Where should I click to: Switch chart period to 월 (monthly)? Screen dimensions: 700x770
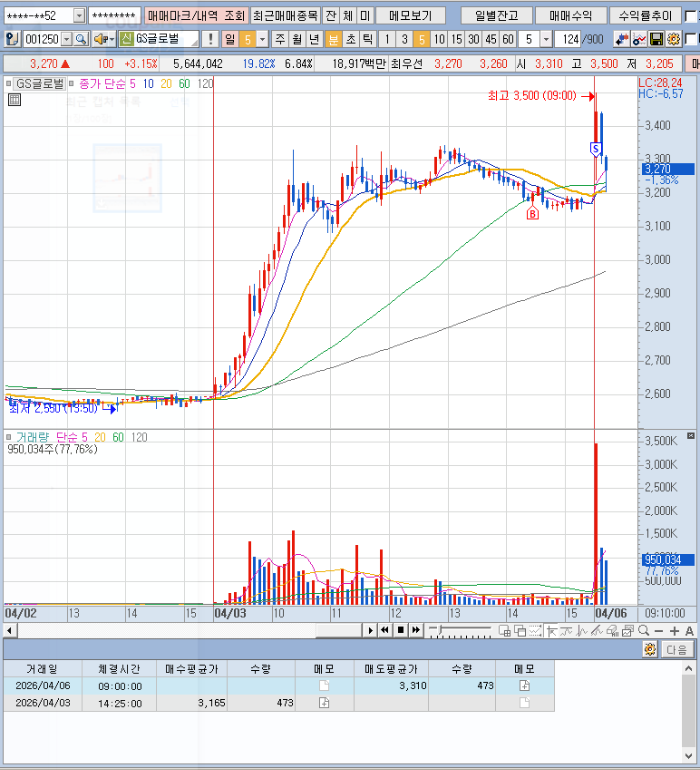coord(297,39)
